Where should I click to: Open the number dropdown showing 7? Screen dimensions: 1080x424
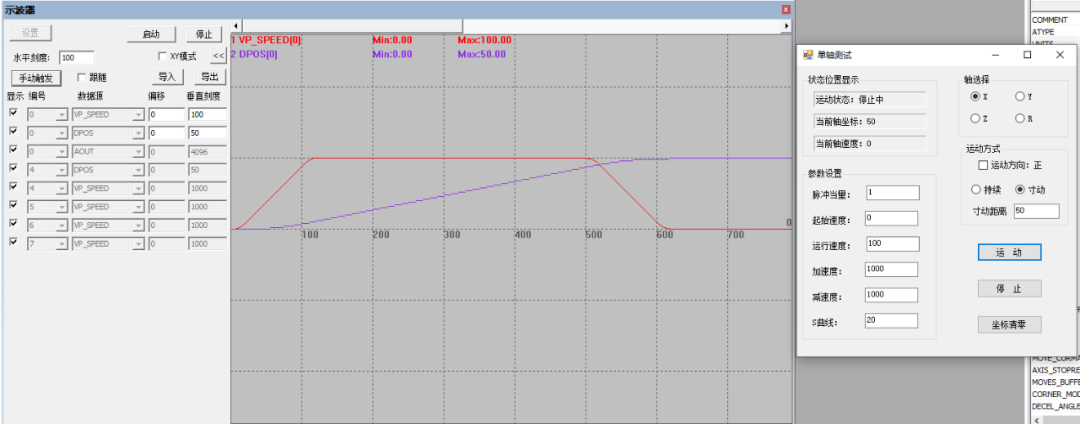pyautogui.click(x=62, y=244)
